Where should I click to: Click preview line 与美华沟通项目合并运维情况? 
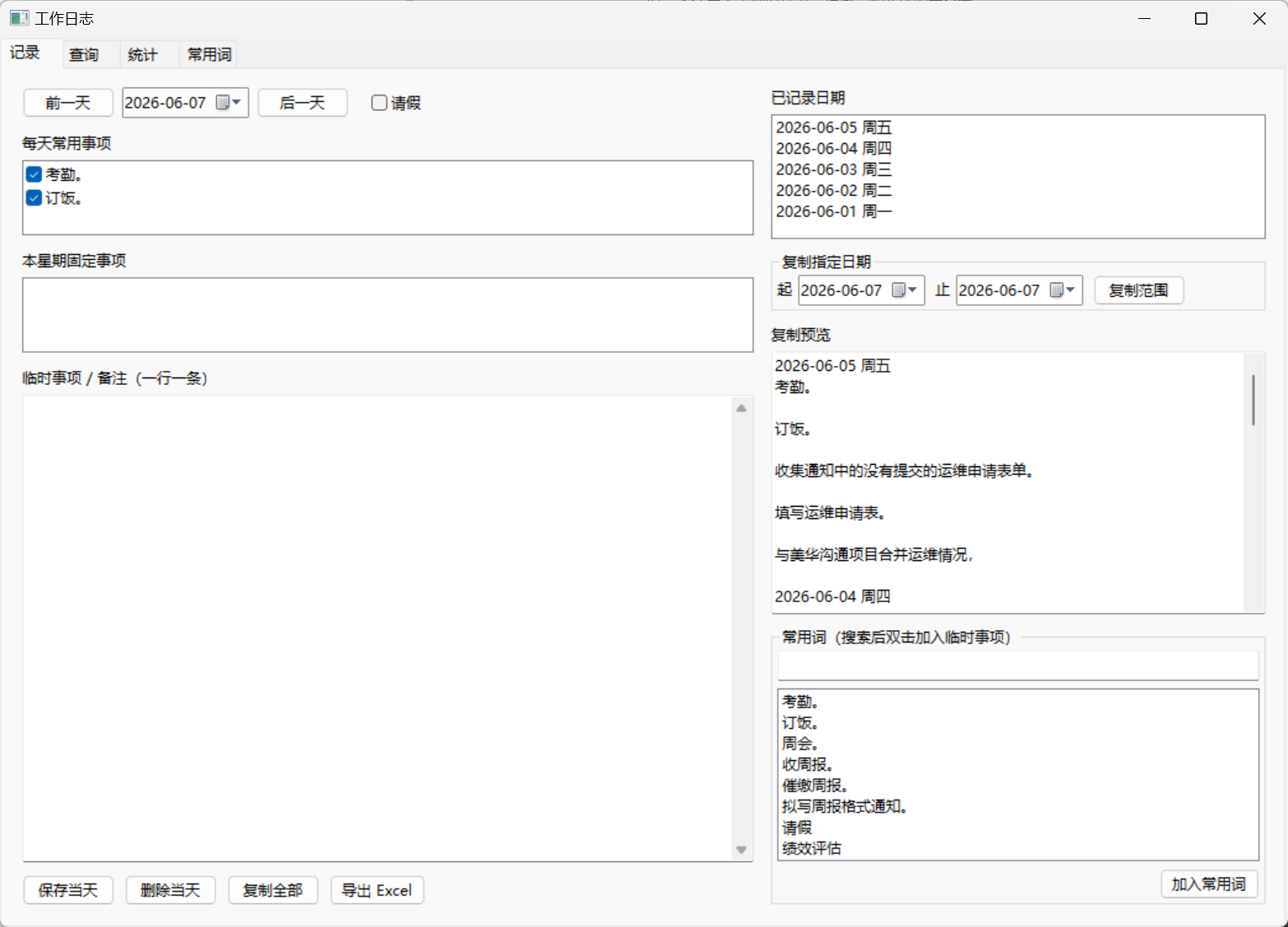point(874,555)
